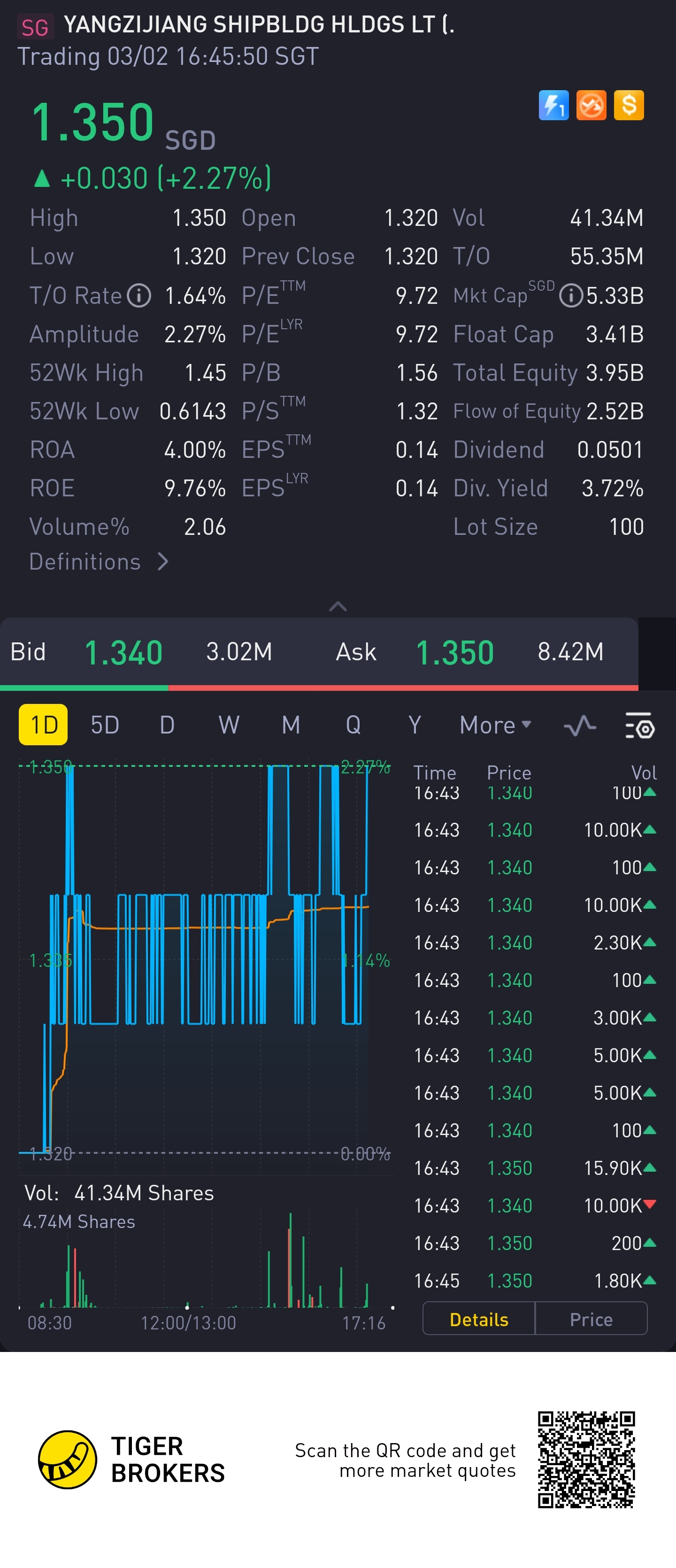
Task: Open the T/O Rate info icon
Action: tap(139, 296)
